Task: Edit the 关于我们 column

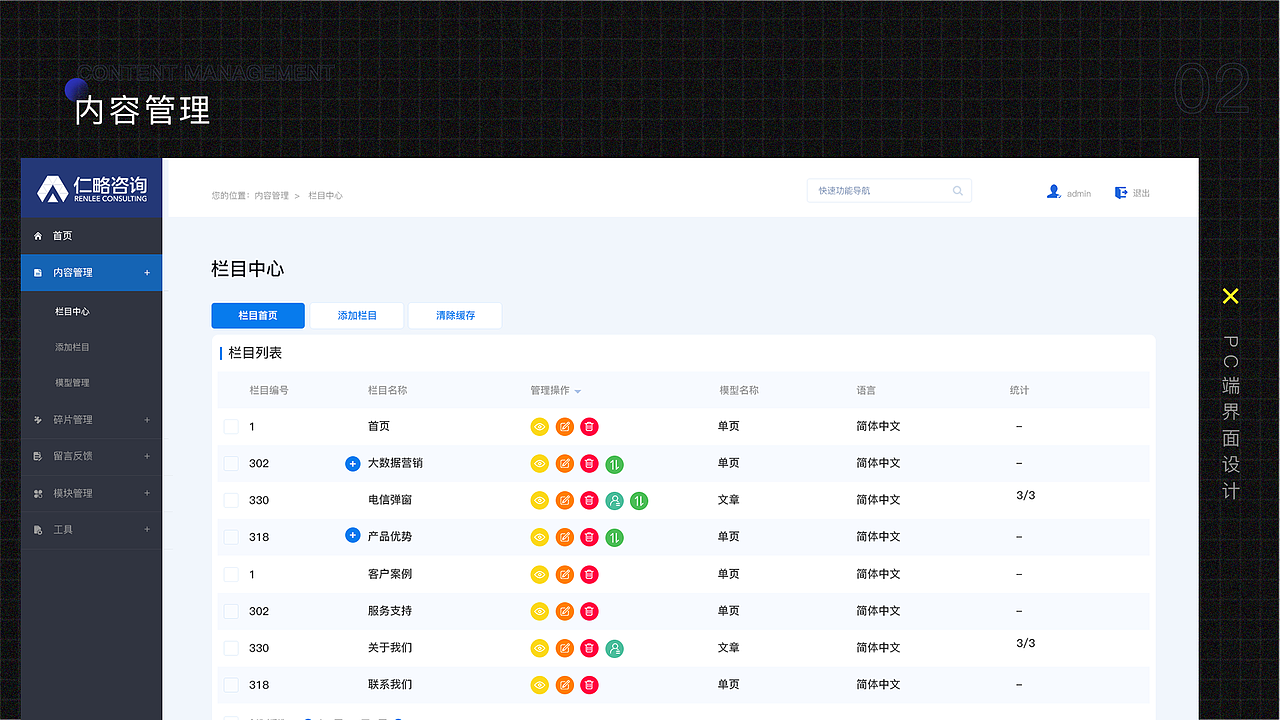Action: tap(565, 649)
